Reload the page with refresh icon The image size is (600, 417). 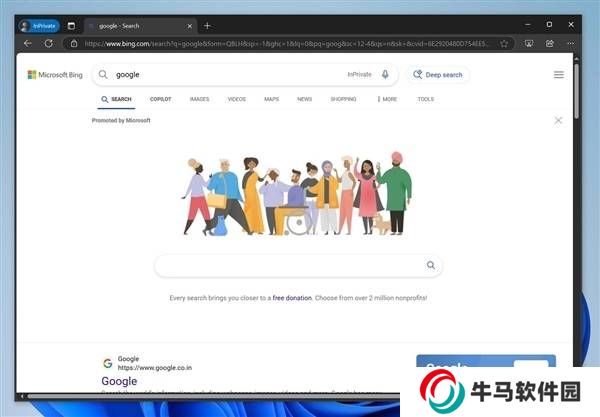(x=48, y=43)
